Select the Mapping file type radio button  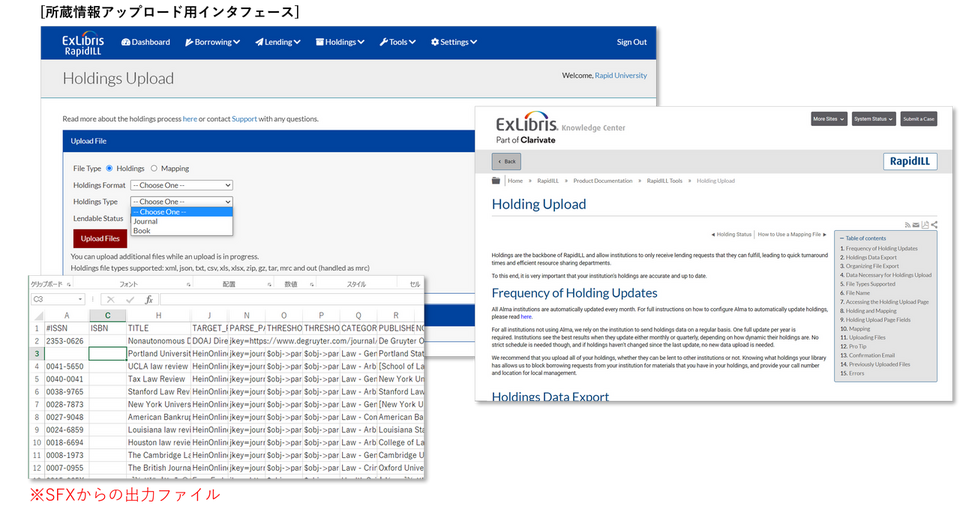pyautogui.click(x=153, y=168)
